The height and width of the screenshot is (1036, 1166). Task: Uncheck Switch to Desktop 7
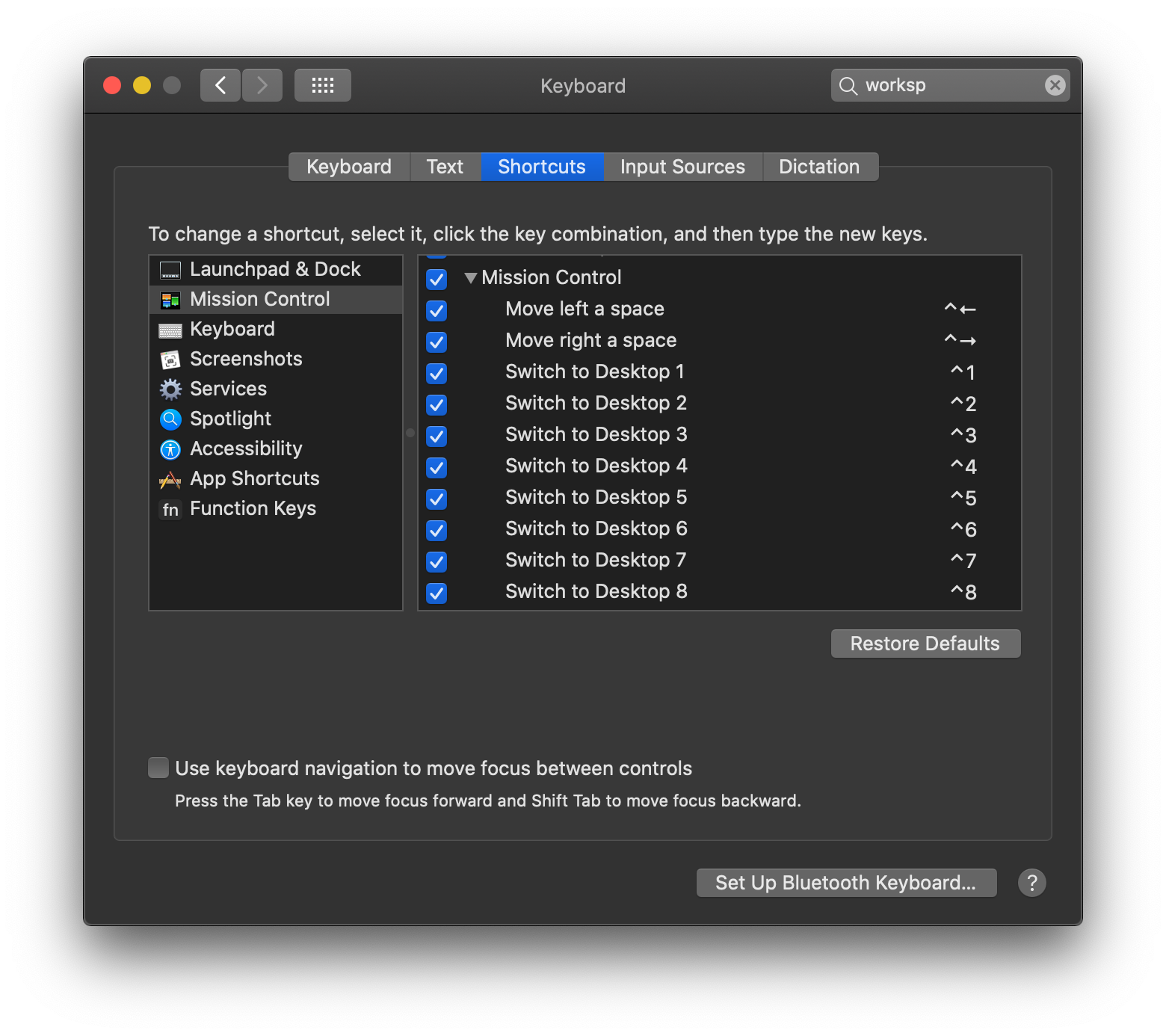click(437, 561)
